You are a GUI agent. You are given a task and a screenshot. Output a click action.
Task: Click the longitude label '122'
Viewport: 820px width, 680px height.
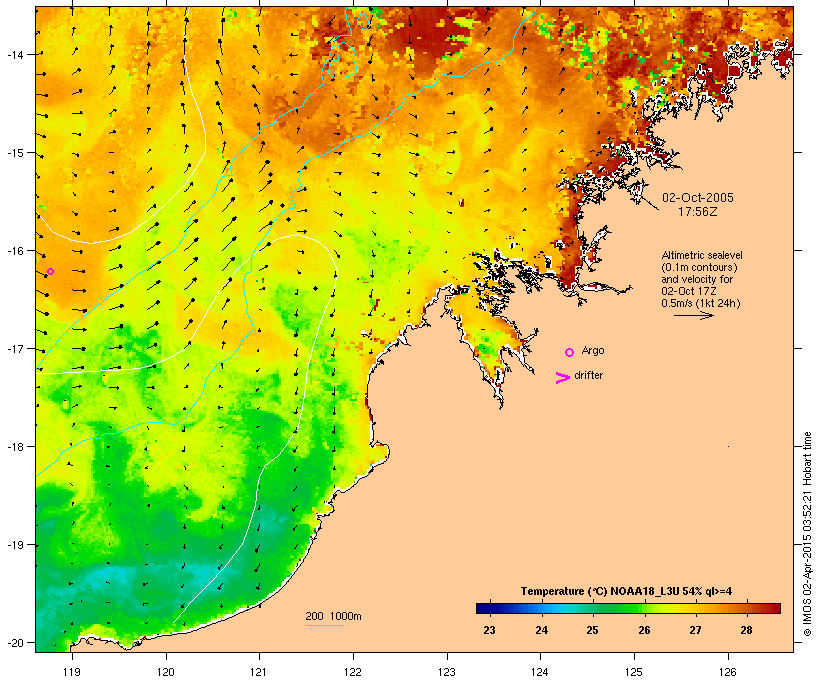353,672
